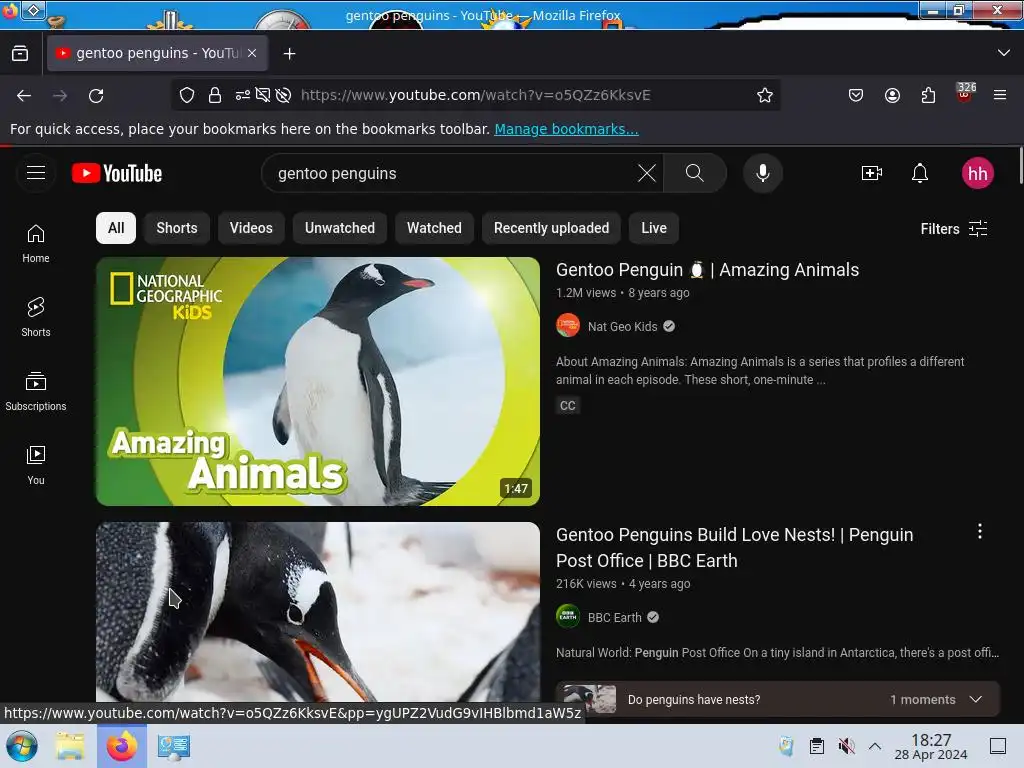The width and height of the screenshot is (1024, 768).
Task: Click the YouTube logo
Action: (117, 173)
